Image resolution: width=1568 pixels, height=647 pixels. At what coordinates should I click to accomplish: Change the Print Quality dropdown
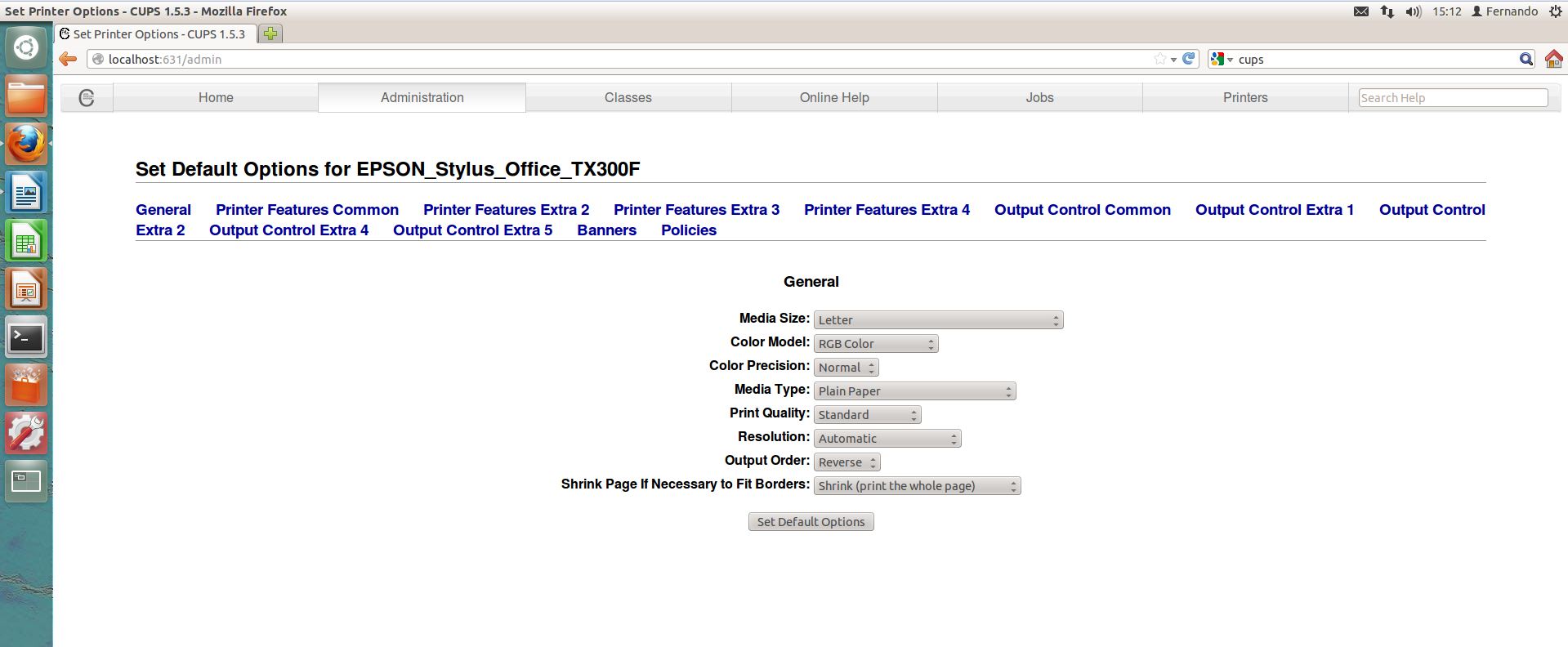click(867, 415)
